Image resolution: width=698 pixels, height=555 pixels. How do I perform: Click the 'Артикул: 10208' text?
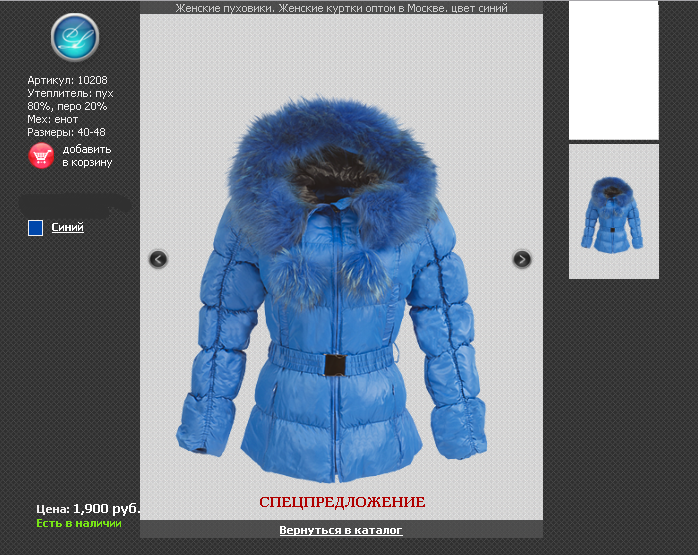tap(67, 80)
